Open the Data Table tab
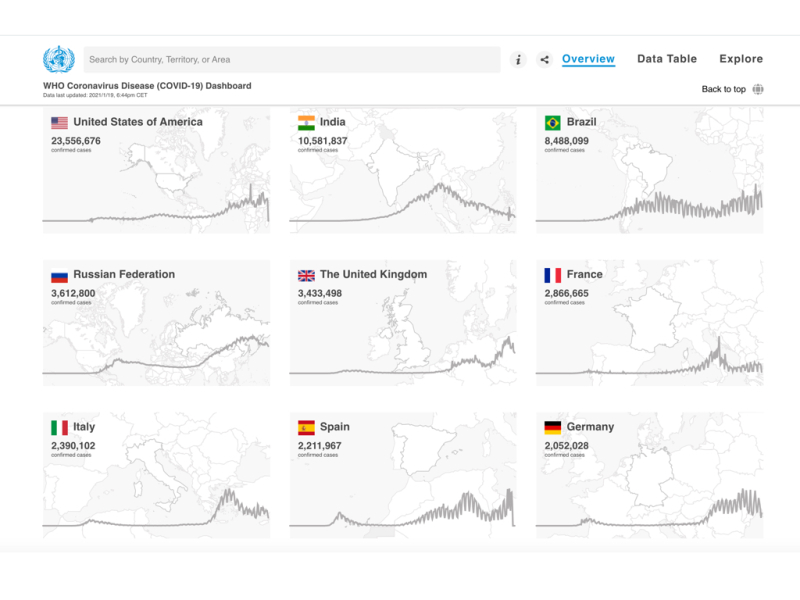This screenshot has width=800, height=600. click(667, 59)
